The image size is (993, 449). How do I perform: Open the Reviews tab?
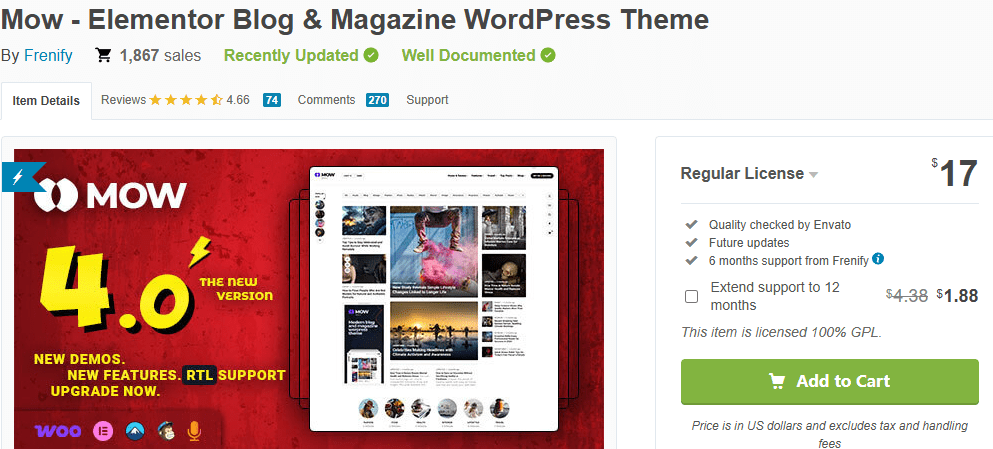(123, 100)
